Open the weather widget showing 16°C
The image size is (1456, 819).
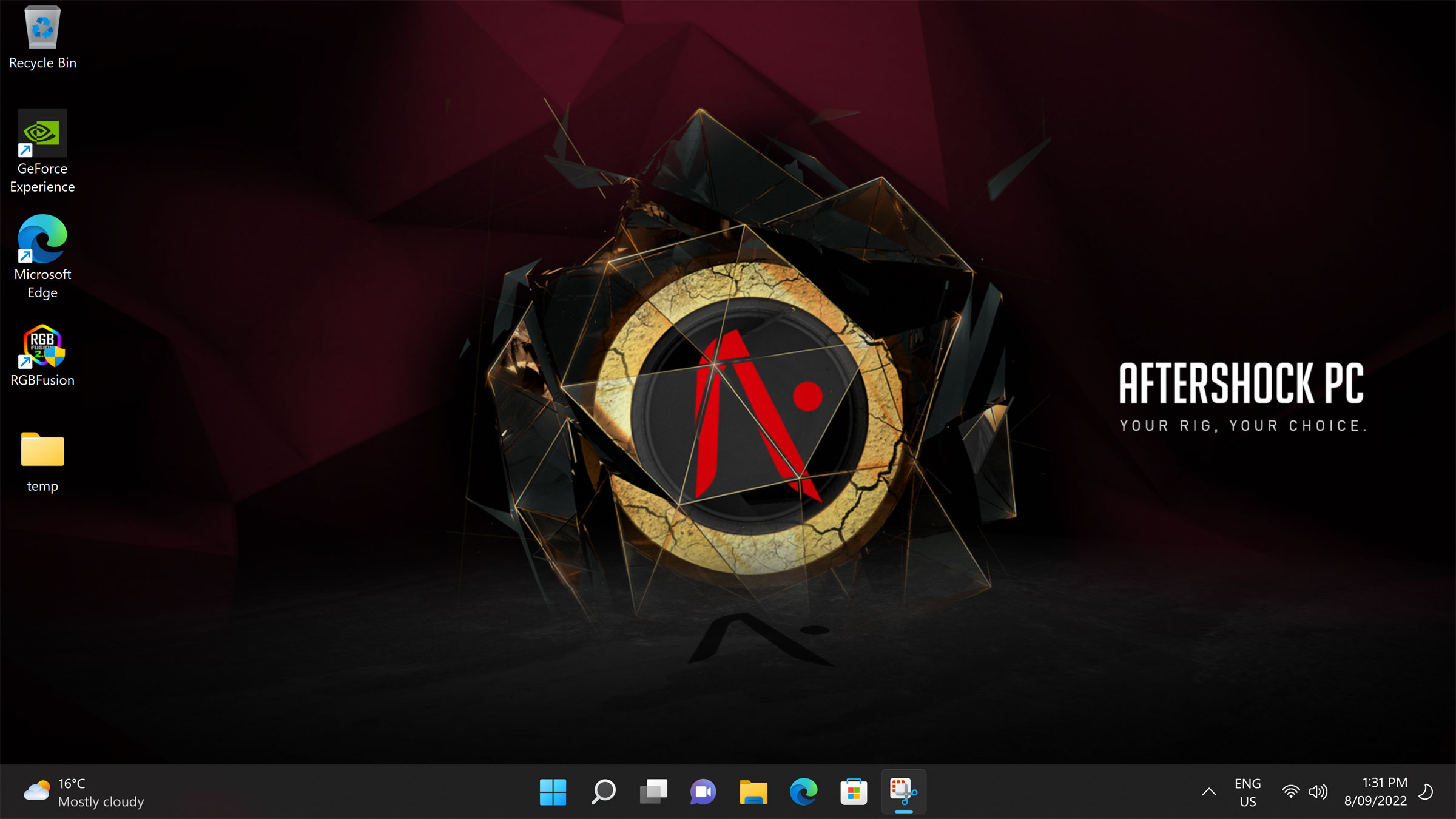click(x=84, y=792)
